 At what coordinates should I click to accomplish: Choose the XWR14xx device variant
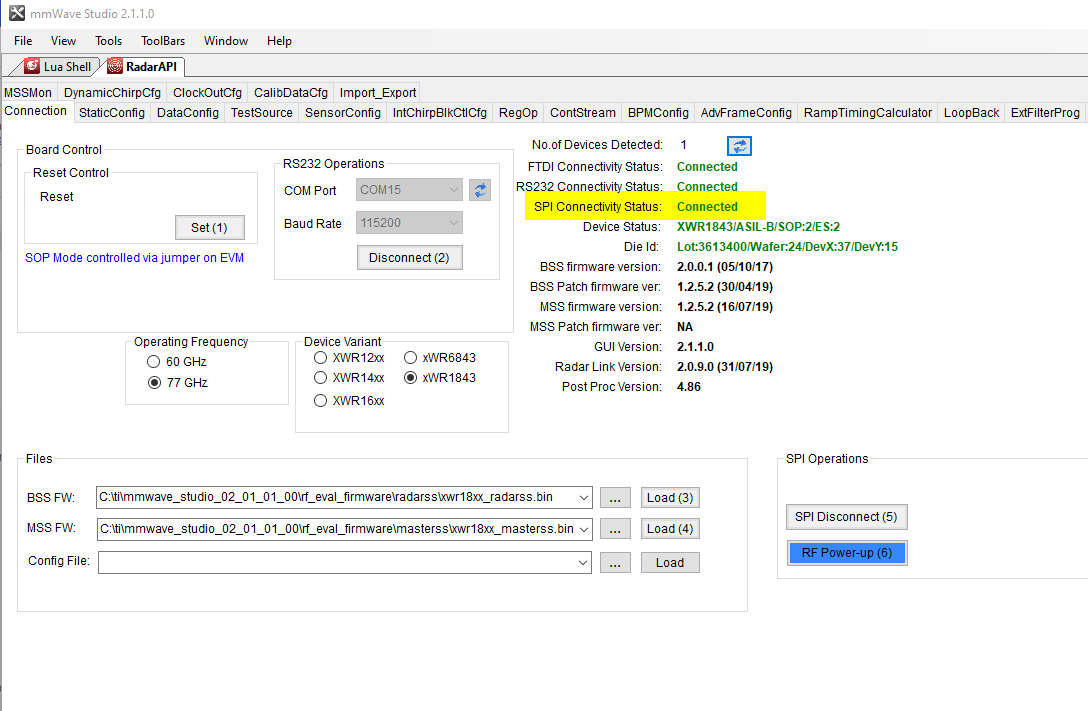[320, 377]
